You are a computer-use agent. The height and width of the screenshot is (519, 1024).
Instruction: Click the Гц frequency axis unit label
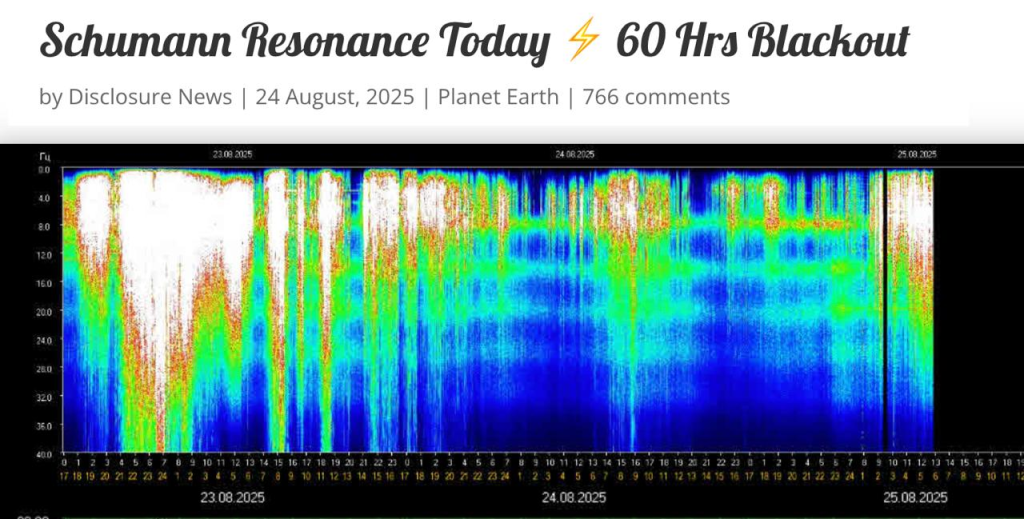[45, 156]
